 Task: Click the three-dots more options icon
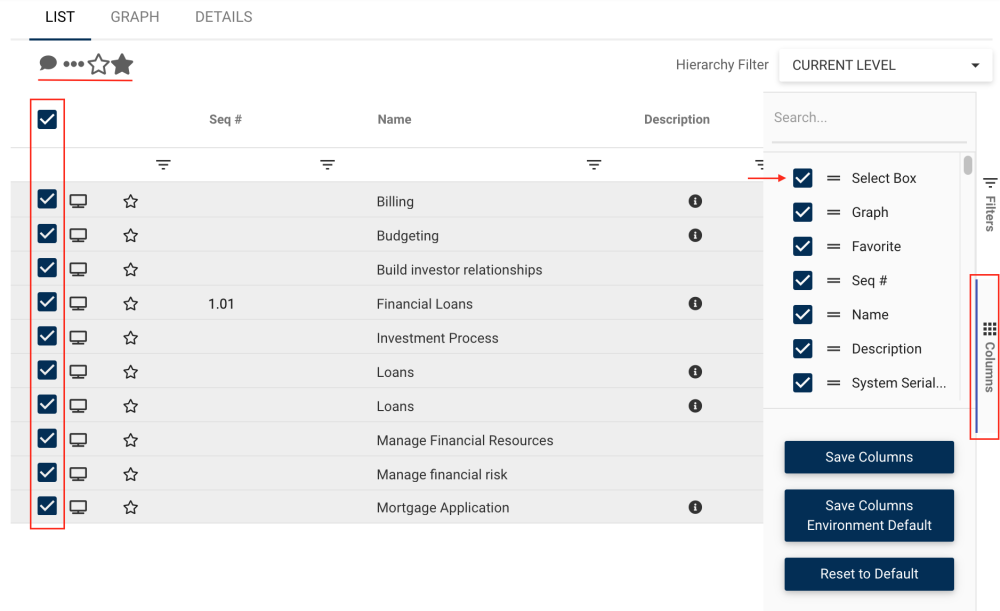click(74, 65)
